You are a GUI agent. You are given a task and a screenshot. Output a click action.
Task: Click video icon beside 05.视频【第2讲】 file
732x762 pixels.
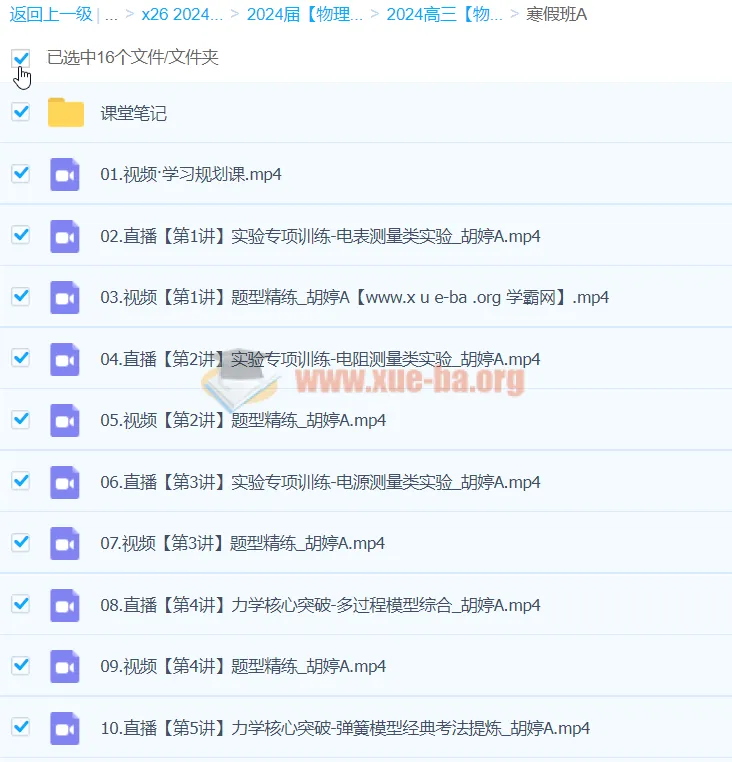point(65,420)
